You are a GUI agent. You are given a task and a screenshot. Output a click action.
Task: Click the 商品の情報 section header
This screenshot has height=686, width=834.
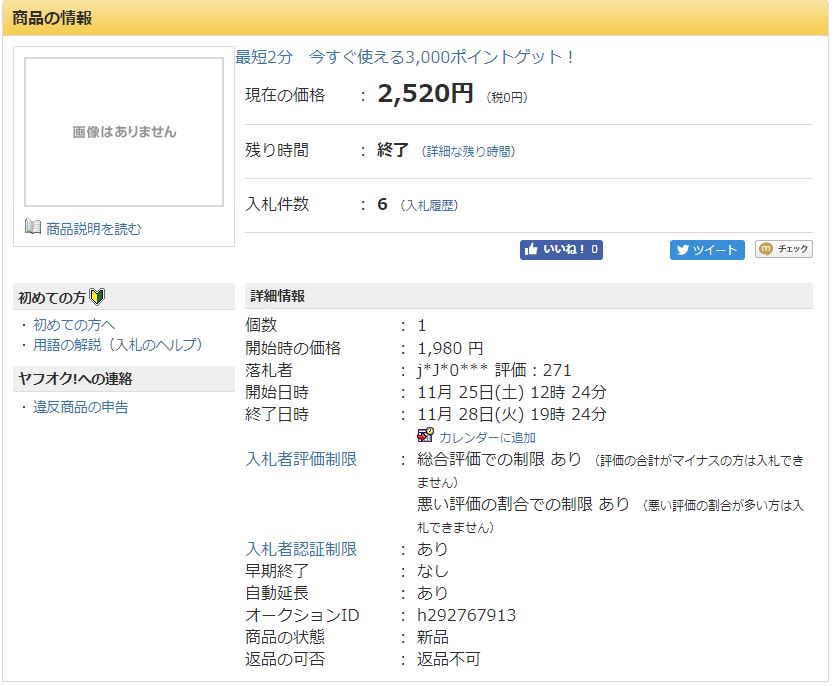pyautogui.click(x=52, y=18)
